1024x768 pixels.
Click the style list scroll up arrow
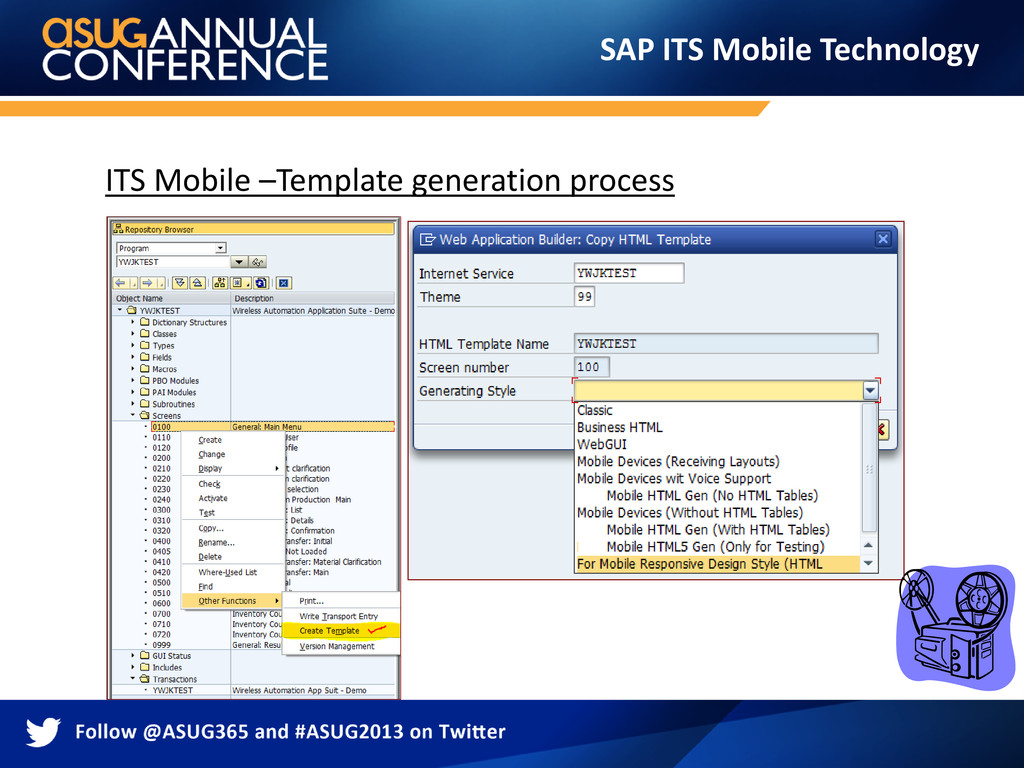[869, 545]
